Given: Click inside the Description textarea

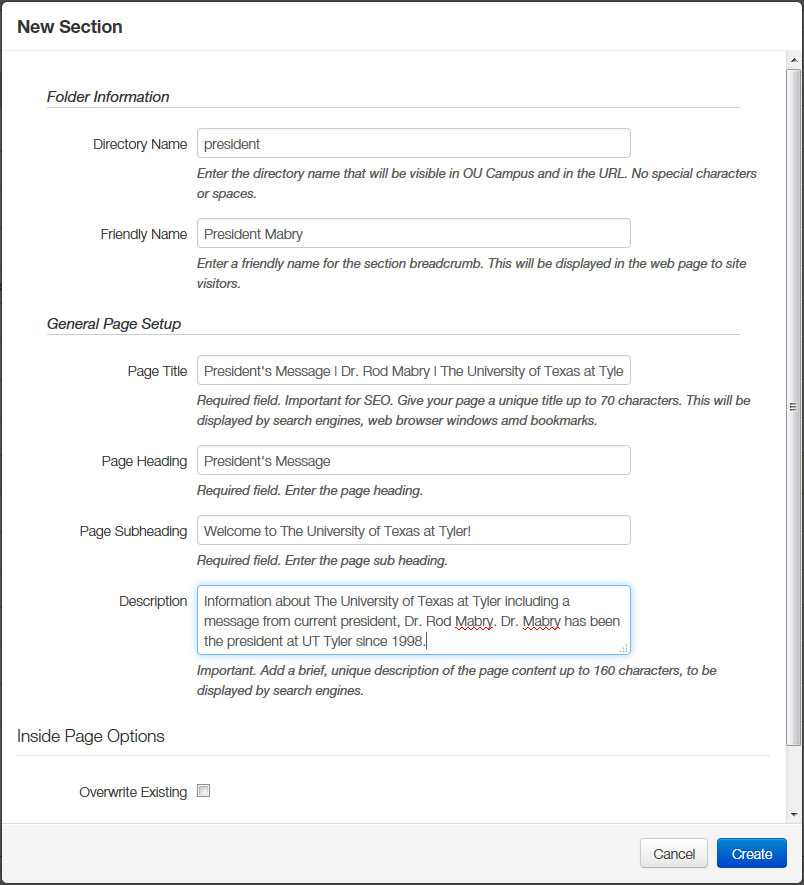Looking at the screenshot, I should pyautogui.click(x=413, y=620).
